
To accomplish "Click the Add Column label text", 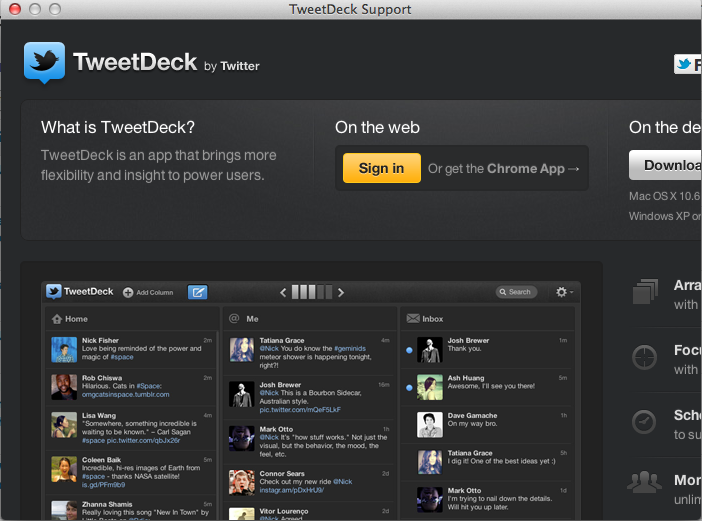I will coord(155,293).
